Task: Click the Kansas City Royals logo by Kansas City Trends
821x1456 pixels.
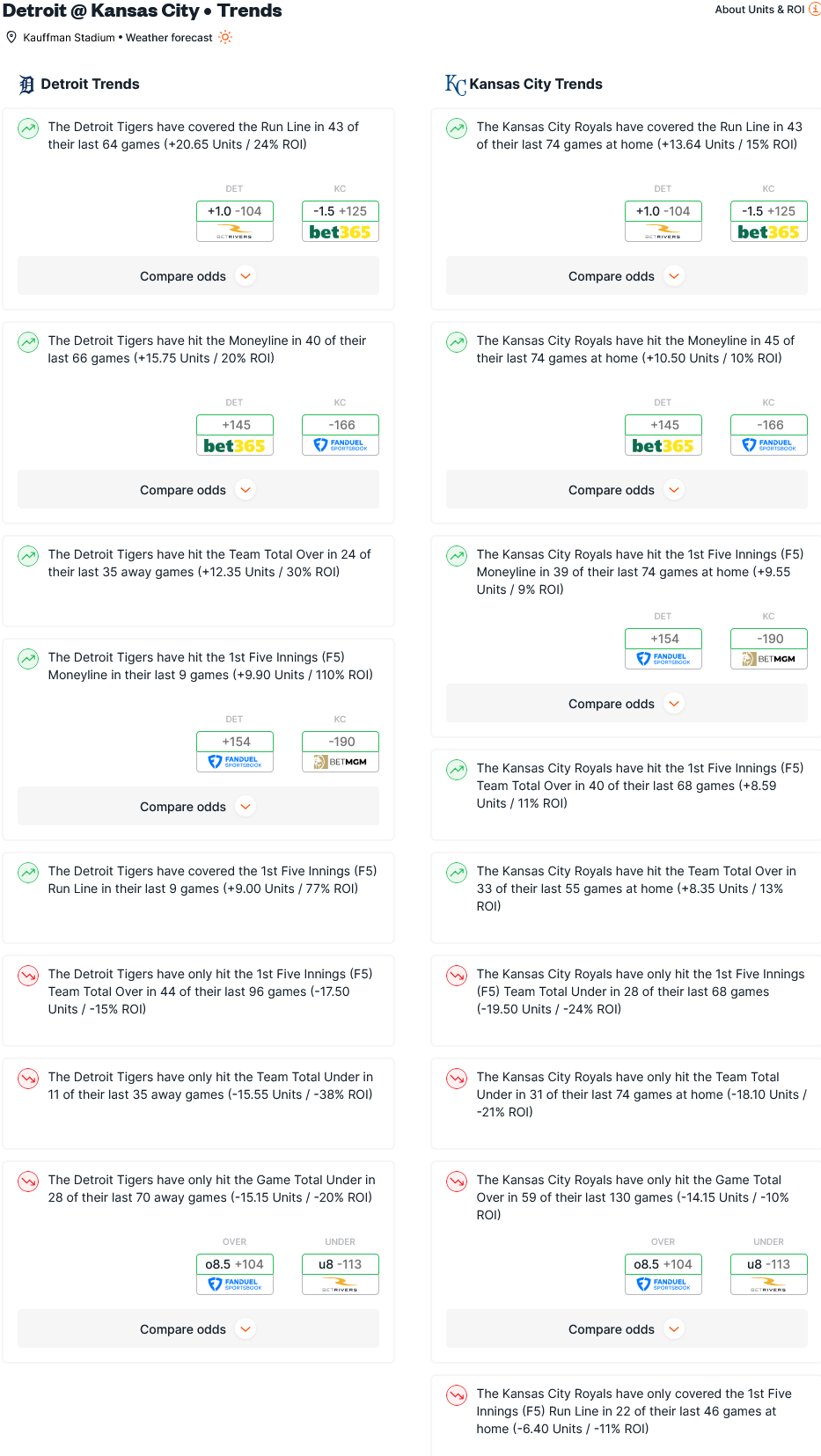Action: [x=455, y=84]
